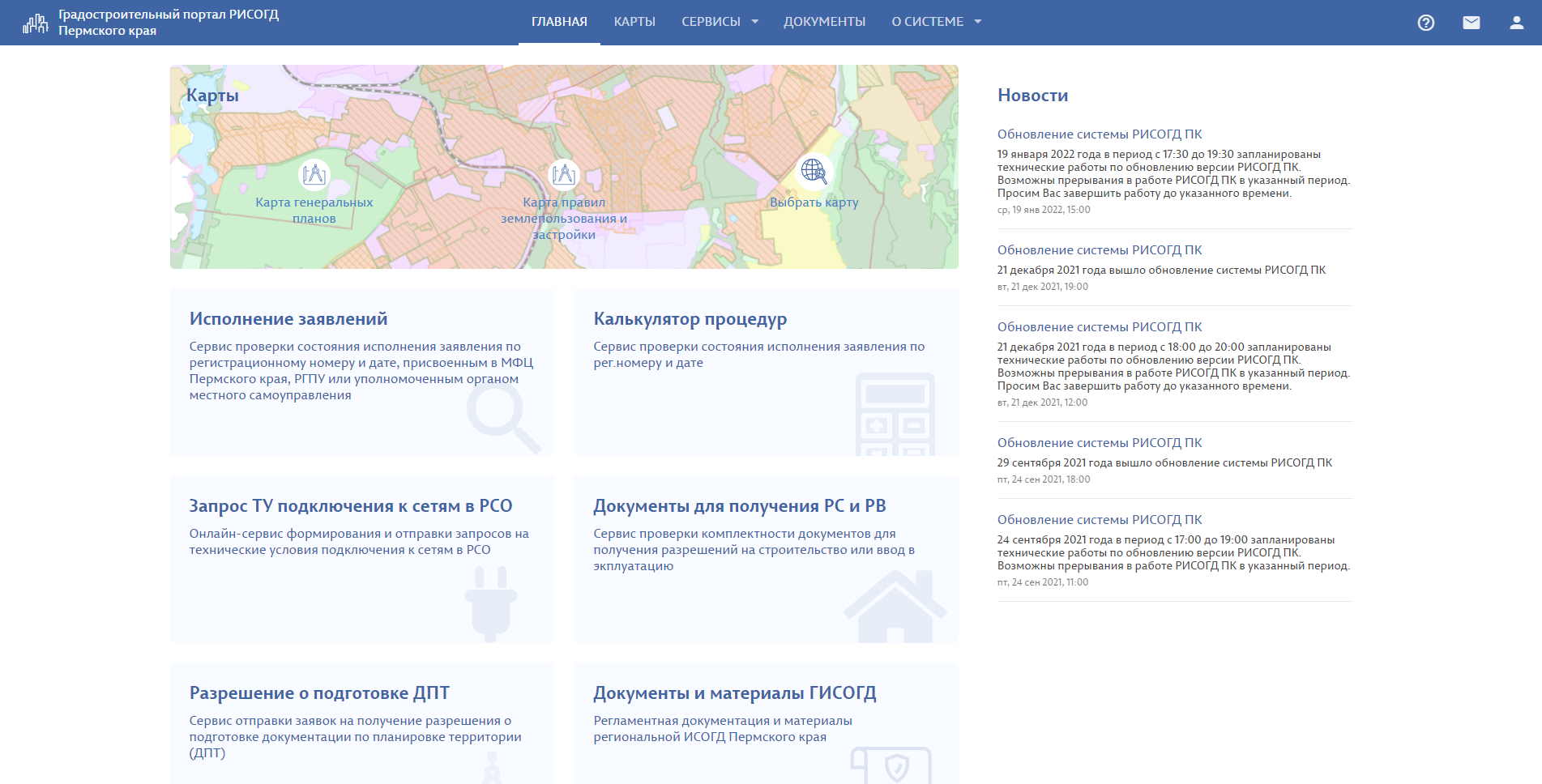Expand the СЕРВИСЫ dropdown menu

pos(720,22)
